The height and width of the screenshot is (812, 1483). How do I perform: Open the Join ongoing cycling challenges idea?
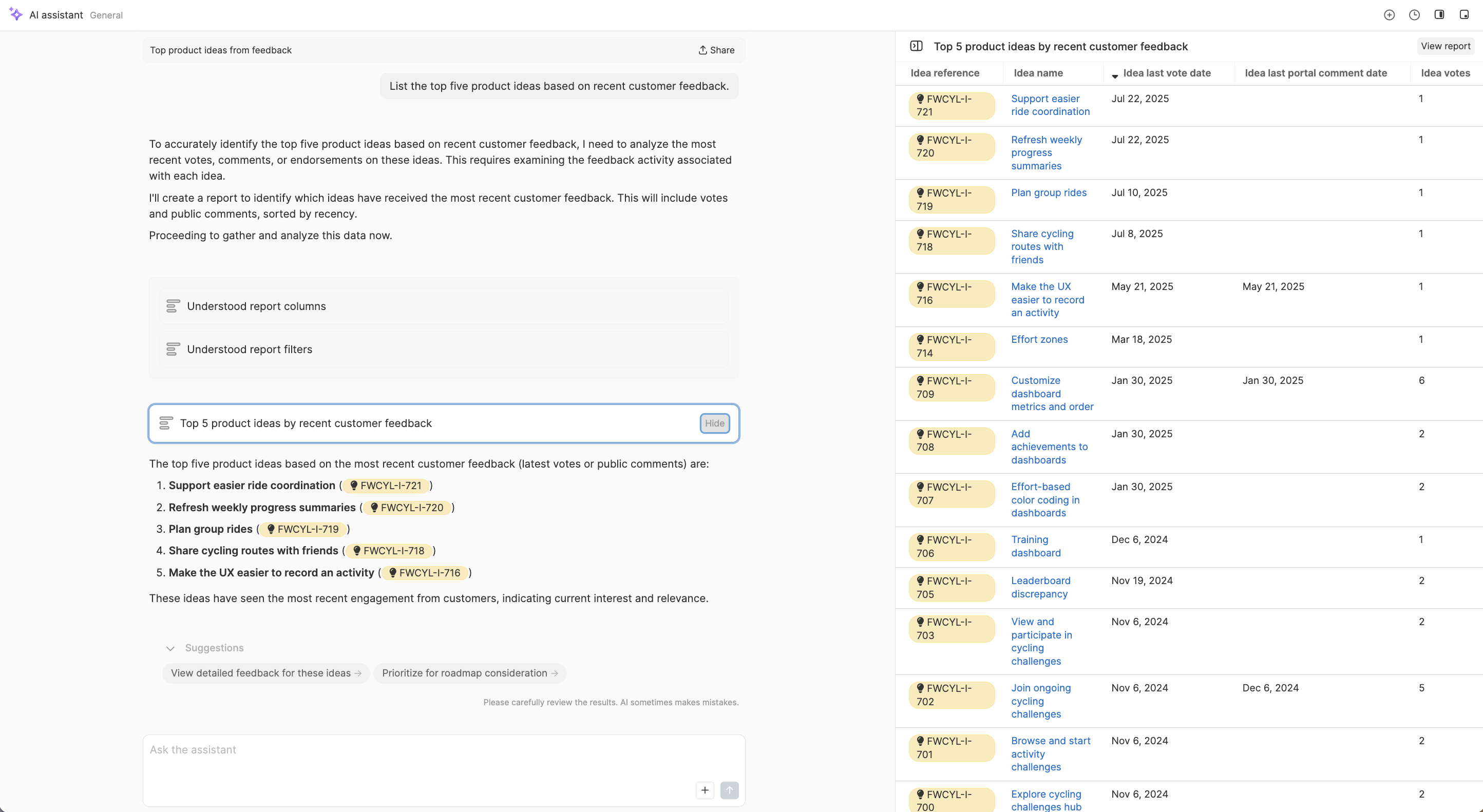tap(1041, 701)
